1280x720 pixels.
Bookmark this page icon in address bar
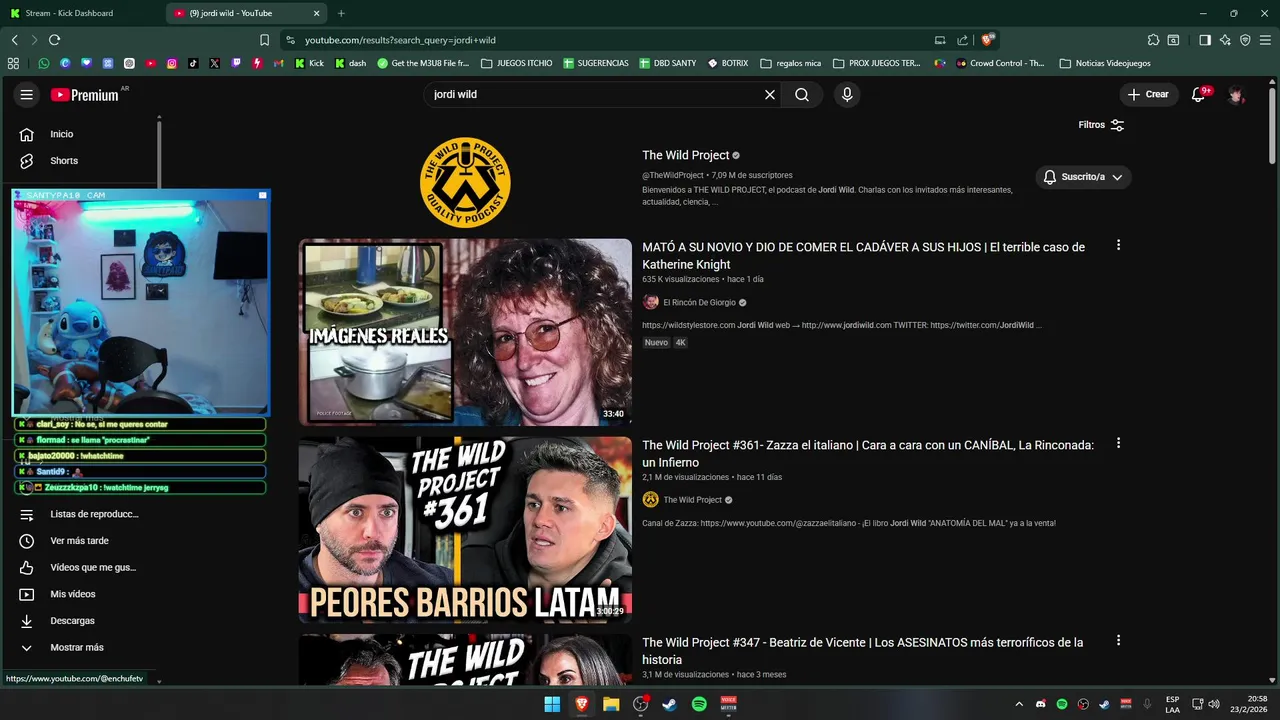[264, 40]
